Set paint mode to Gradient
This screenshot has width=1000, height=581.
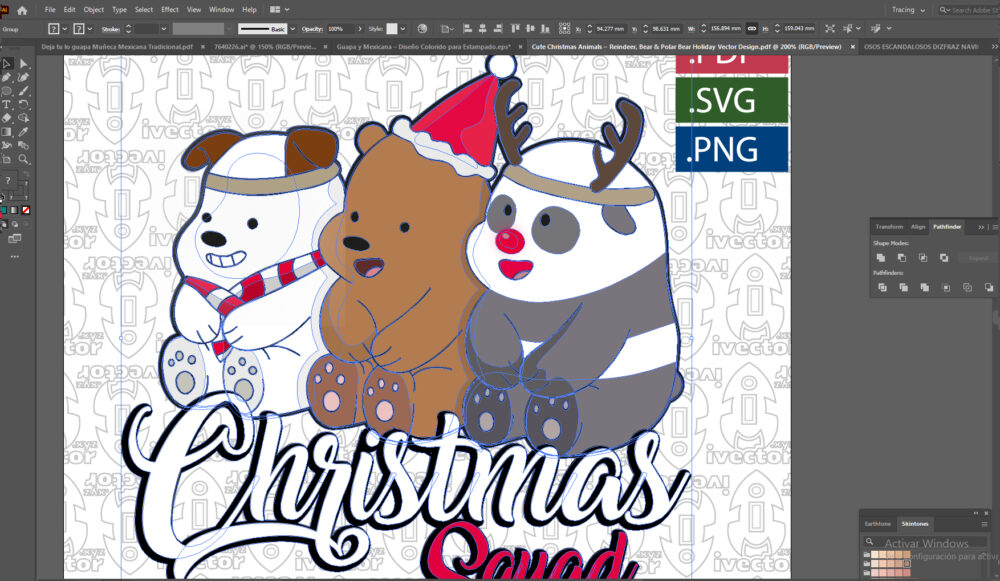(14, 210)
